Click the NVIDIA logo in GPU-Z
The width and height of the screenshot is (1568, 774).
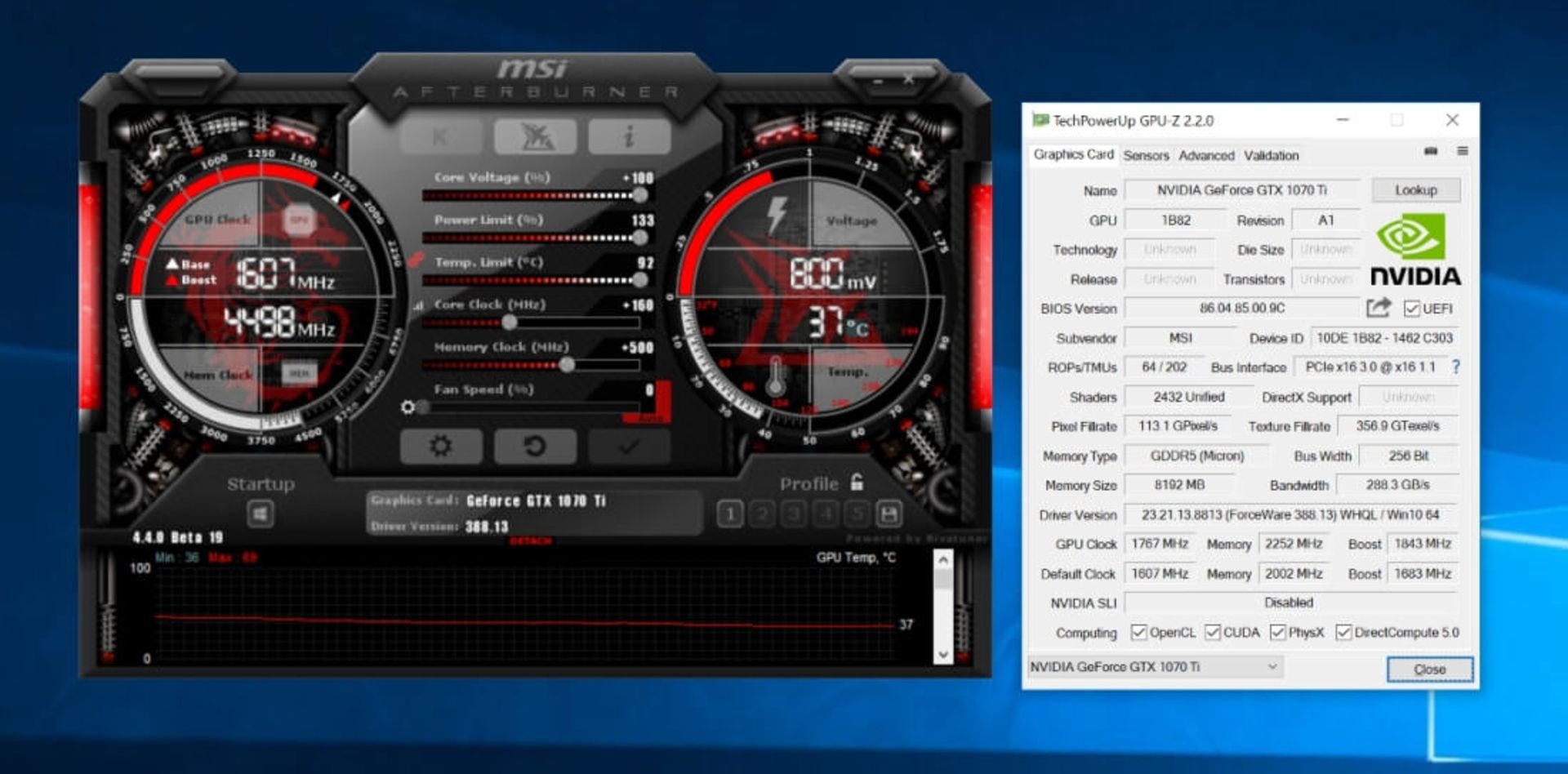point(1415,249)
